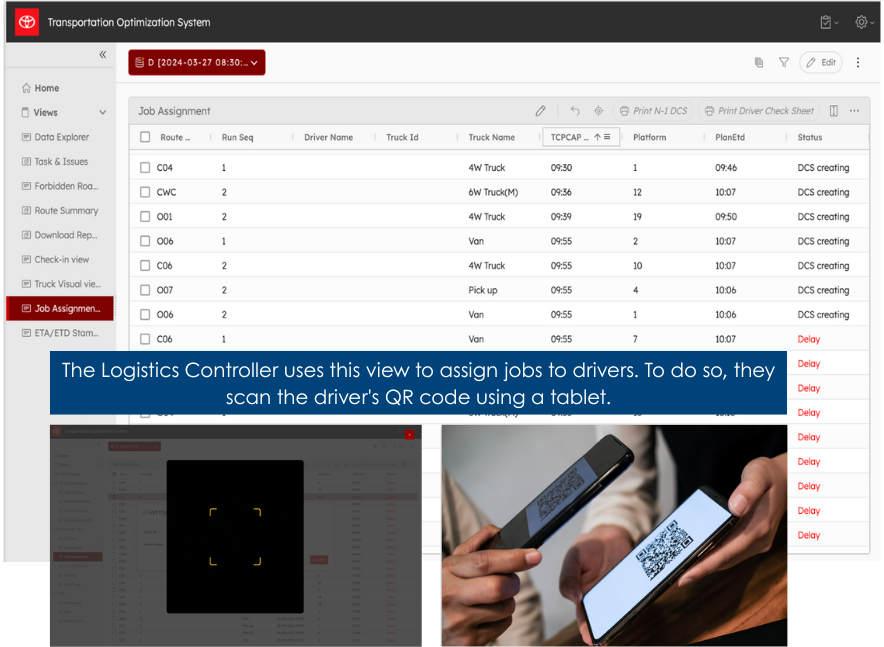This screenshot has width=884, height=647.
Task: Open the vertical three-dot menu near Edit
Action: (858, 63)
